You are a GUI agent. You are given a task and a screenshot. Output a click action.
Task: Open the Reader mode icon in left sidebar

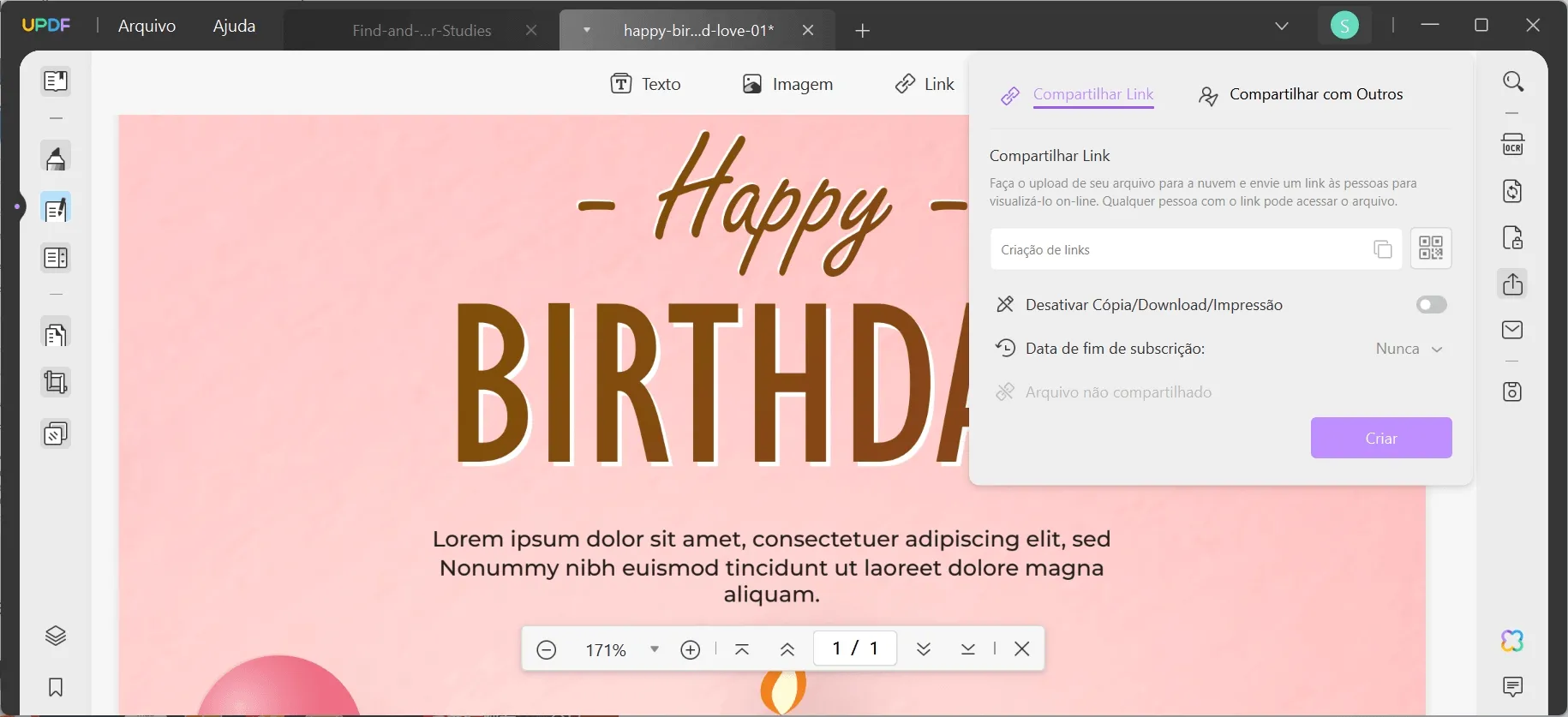(x=56, y=81)
